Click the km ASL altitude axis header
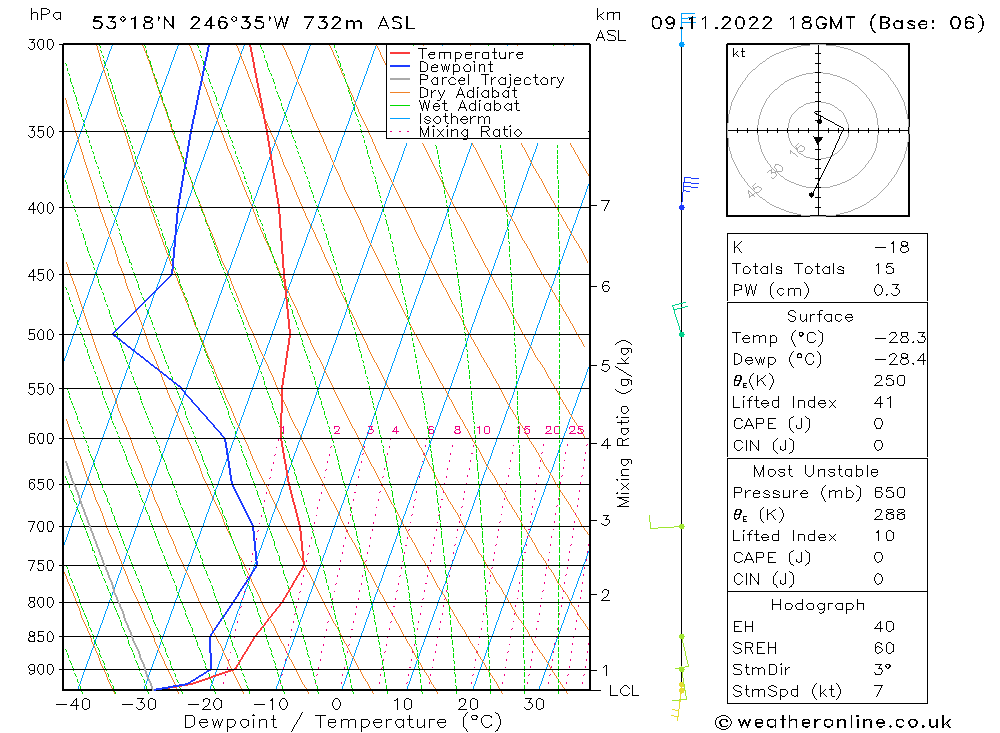The width and height of the screenshot is (1000, 733). click(x=610, y=26)
